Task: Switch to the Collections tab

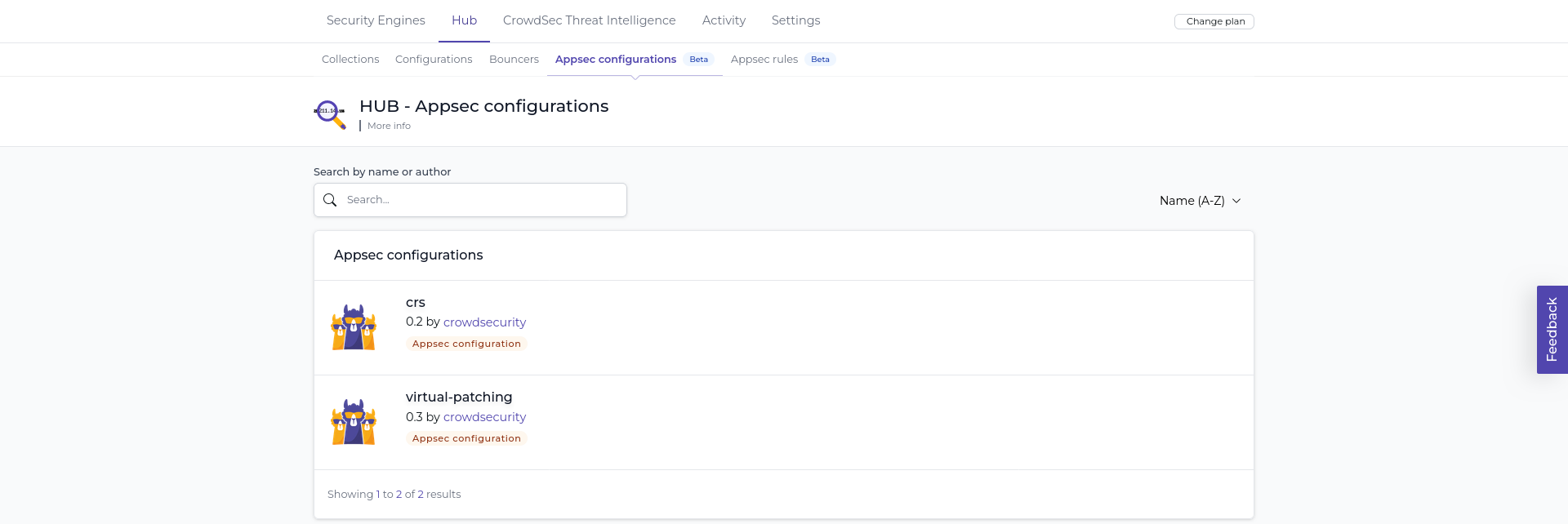Action: [x=350, y=59]
